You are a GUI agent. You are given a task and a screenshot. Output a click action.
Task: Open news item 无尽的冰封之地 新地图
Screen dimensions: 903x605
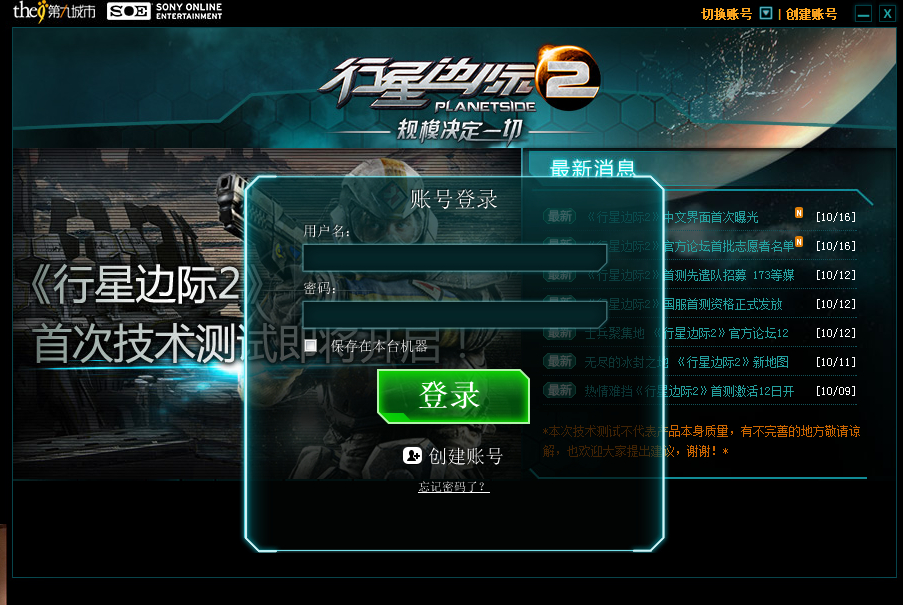(686, 362)
